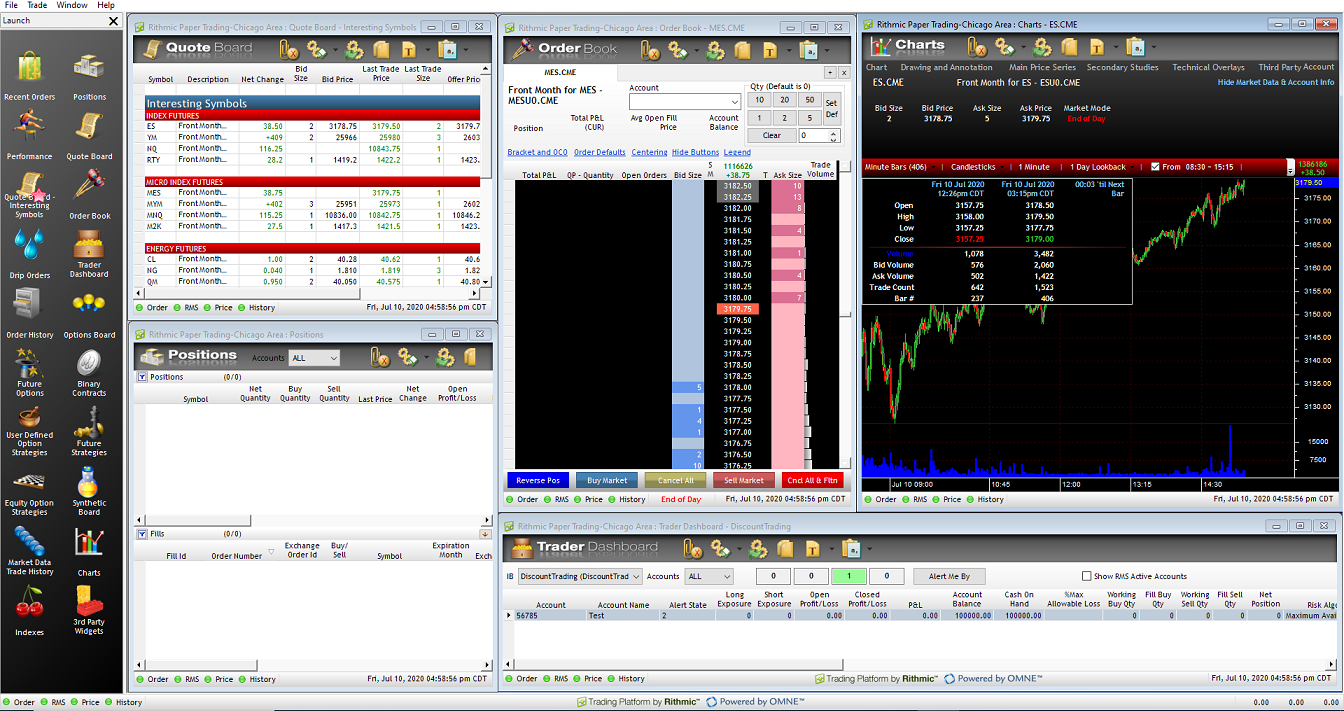Launch Future Strategies from sidebar
1344x711 pixels.
89,422
